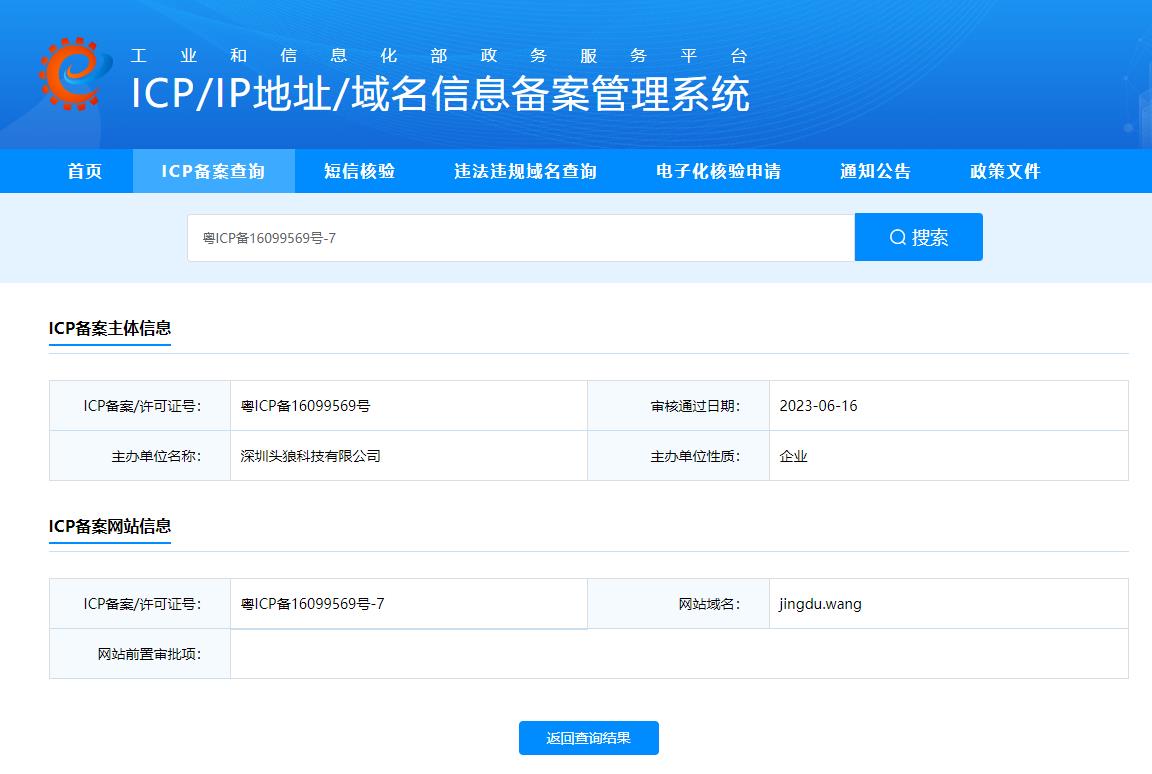The height and width of the screenshot is (774, 1152).
Task: Click the 返回查询结果 button
Action: (x=588, y=738)
